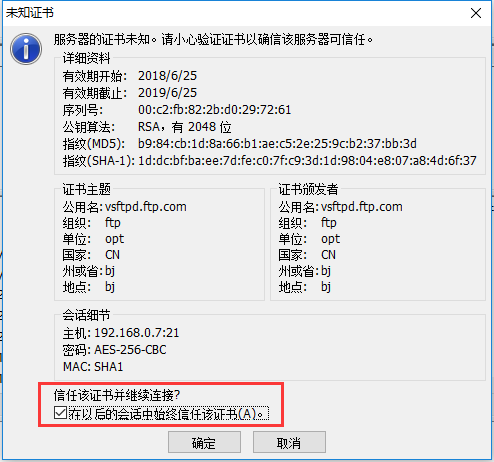Select validity start date 2018/6/25
The image size is (494, 462).
(x=167, y=76)
